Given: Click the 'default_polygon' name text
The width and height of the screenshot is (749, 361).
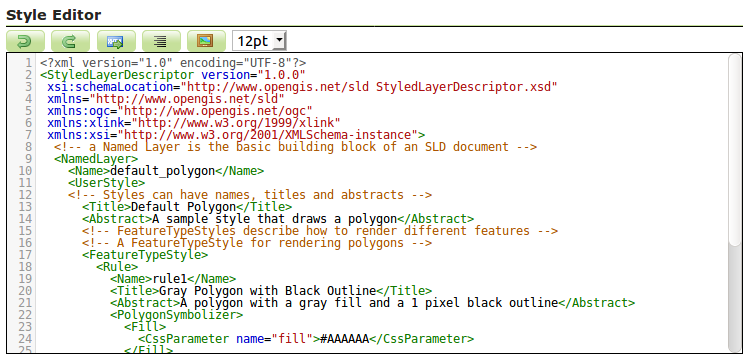Looking at the screenshot, I should [x=162, y=171].
